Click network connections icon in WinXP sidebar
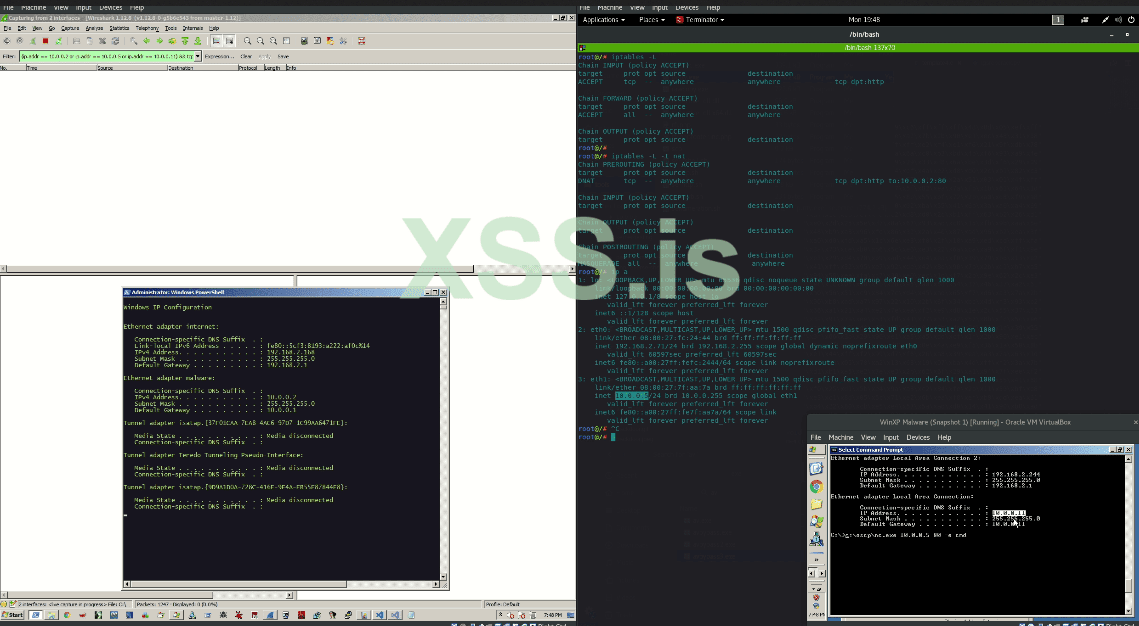 (x=816, y=538)
